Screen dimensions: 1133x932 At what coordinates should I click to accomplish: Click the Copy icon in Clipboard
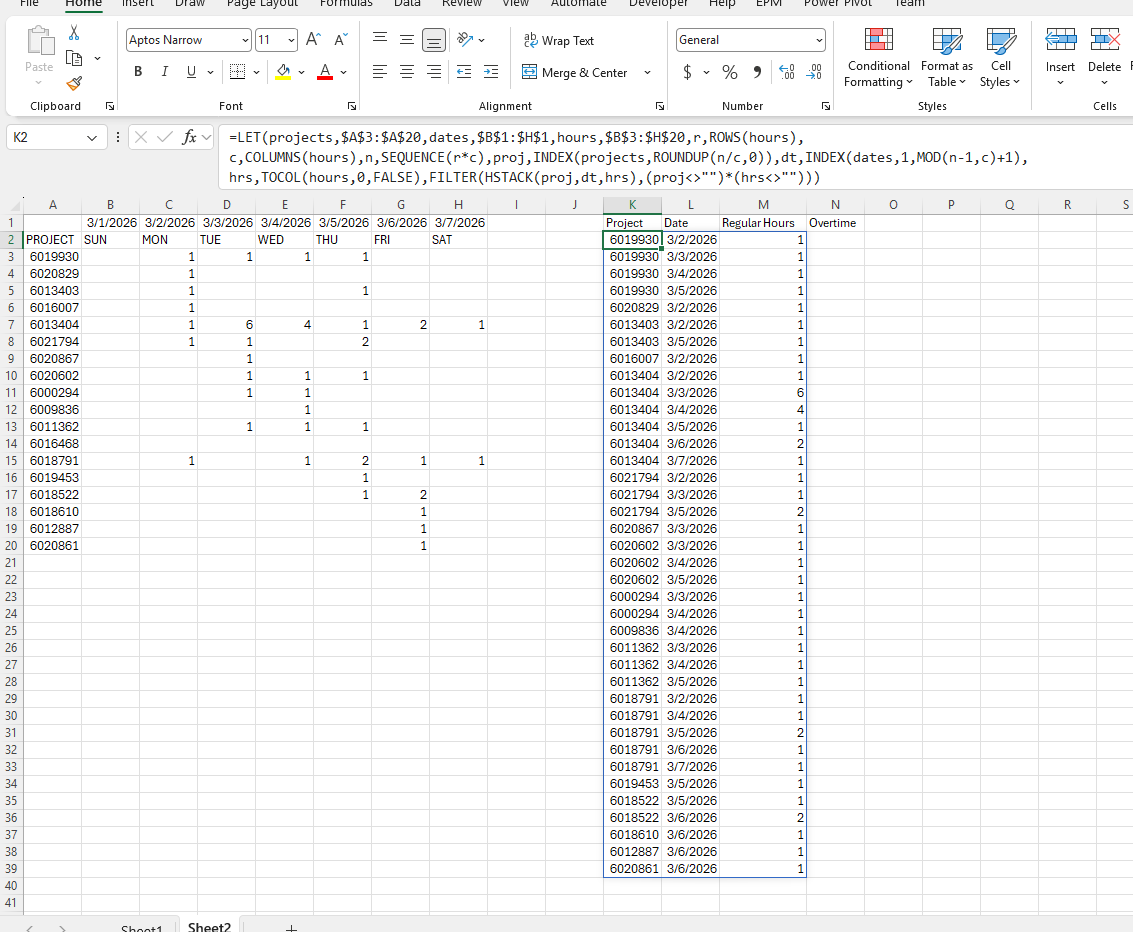[74, 59]
